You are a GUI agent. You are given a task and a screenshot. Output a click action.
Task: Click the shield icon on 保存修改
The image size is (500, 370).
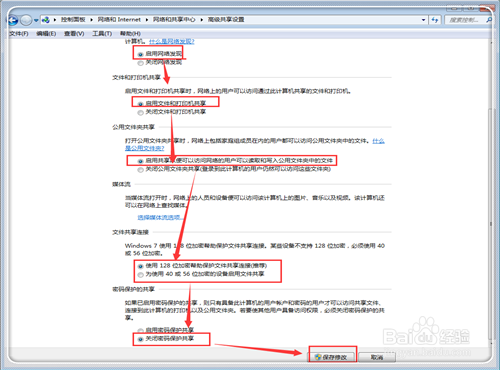click(318, 357)
